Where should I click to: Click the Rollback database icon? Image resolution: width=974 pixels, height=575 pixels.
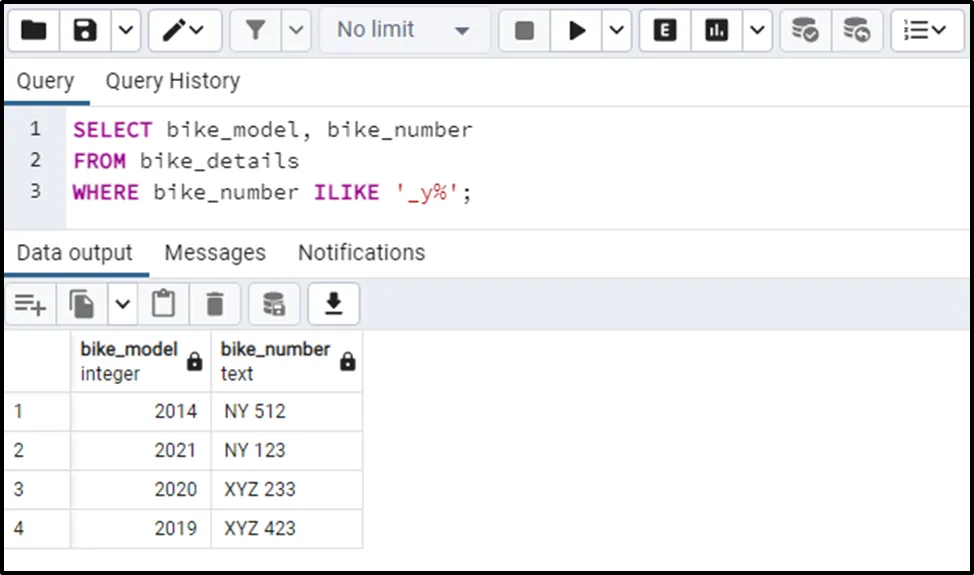857,31
